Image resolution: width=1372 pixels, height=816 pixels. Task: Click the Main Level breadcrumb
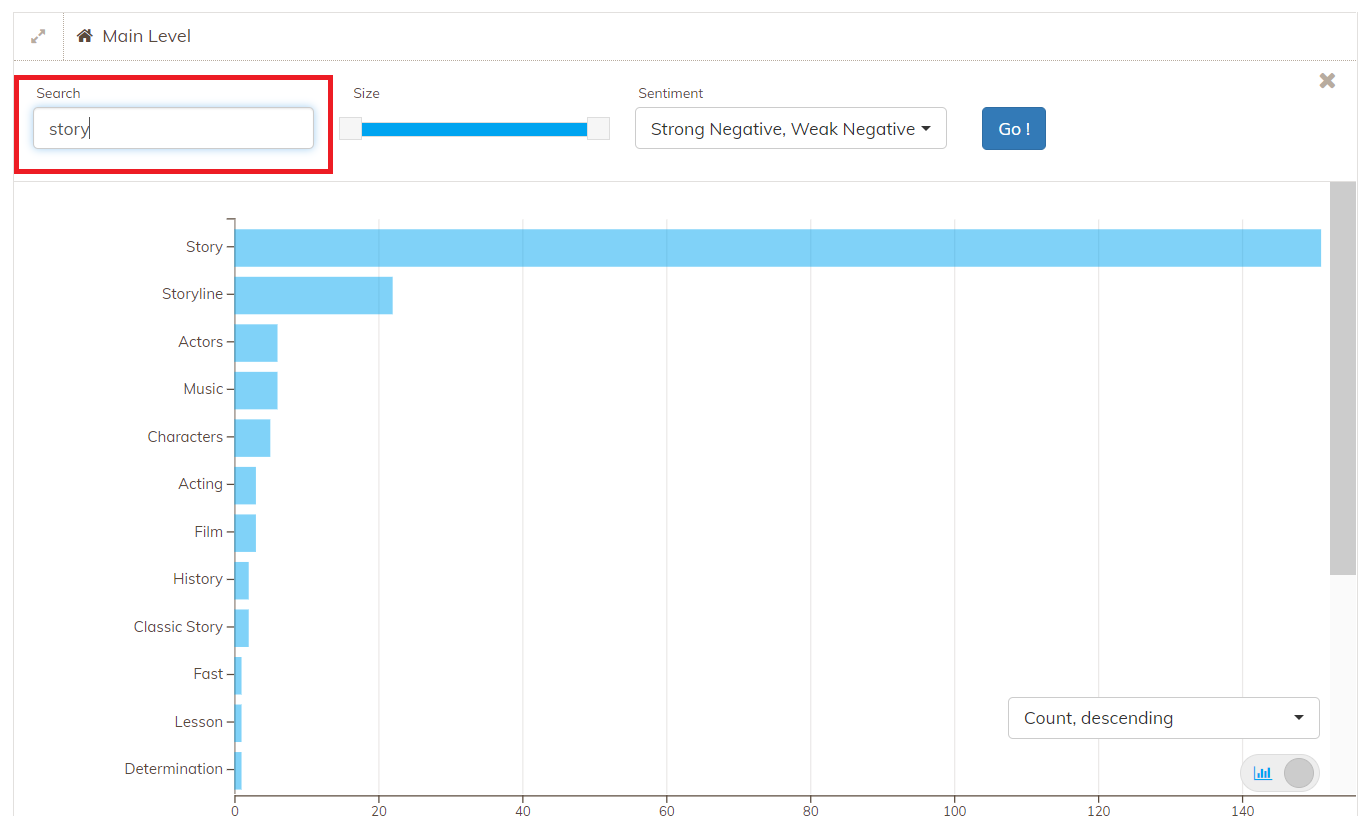(147, 36)
